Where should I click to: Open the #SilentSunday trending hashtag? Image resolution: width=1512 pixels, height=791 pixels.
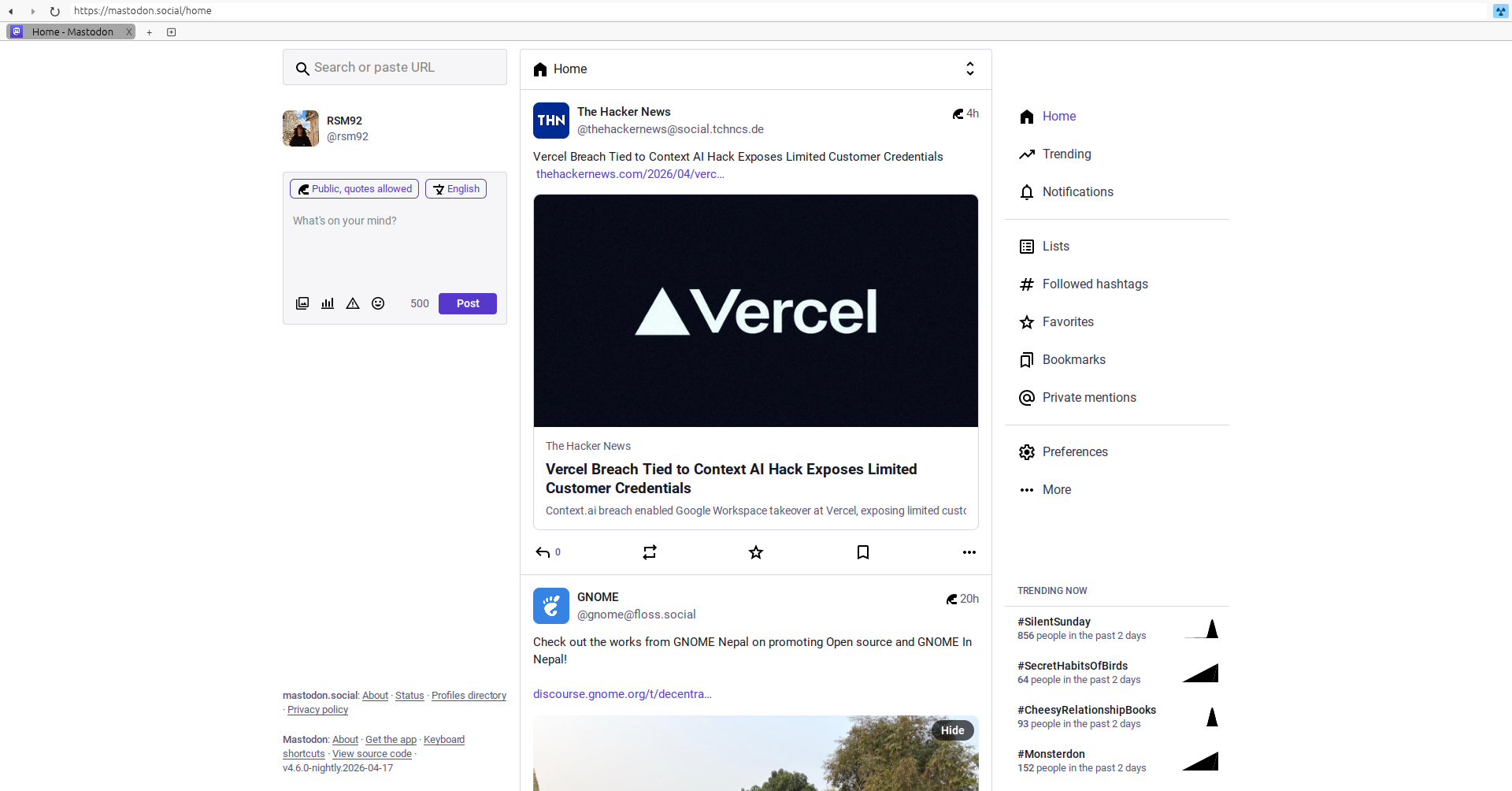point(1054,622)
